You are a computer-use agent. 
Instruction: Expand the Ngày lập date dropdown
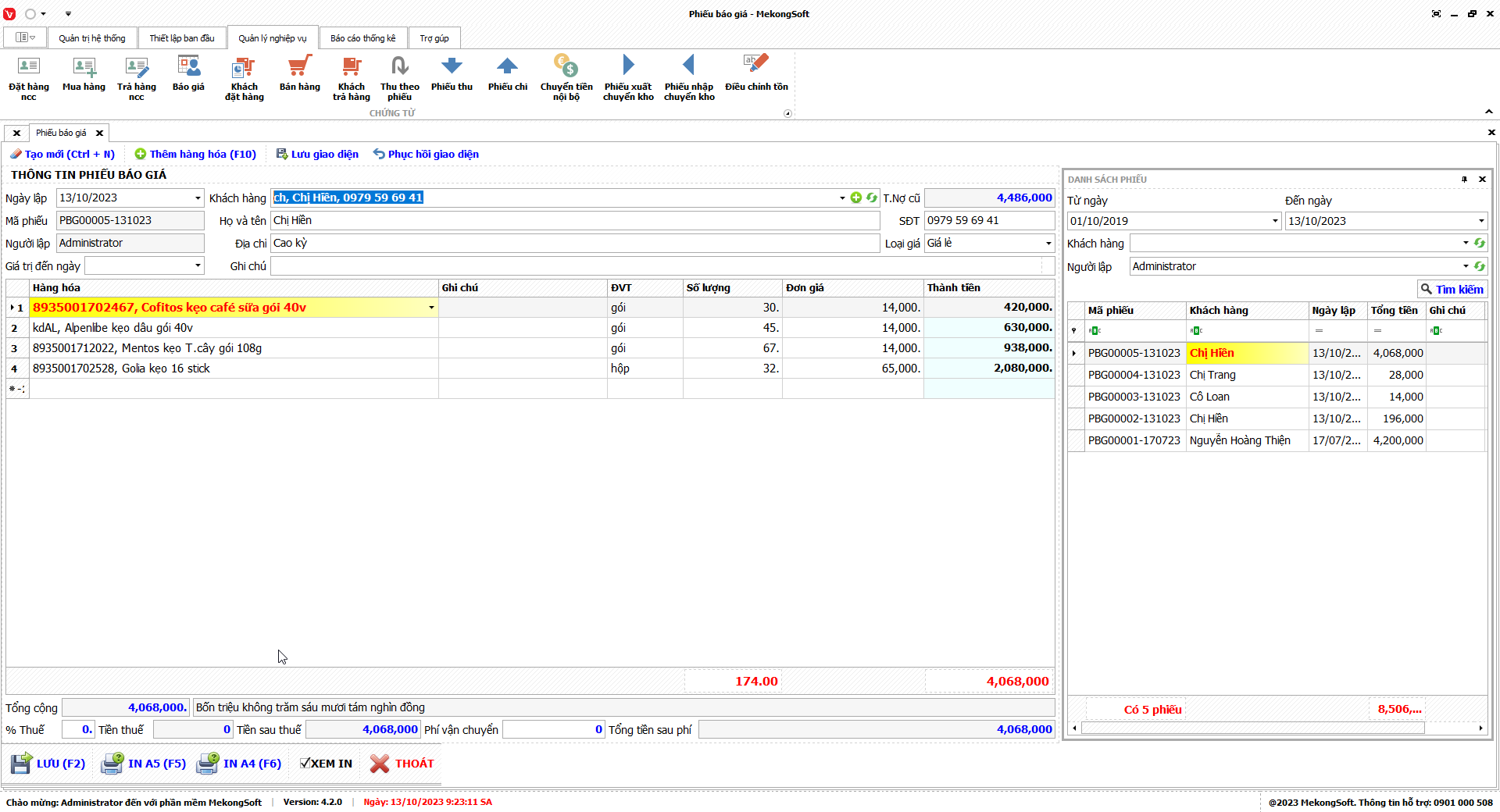[x=198, y=198]
